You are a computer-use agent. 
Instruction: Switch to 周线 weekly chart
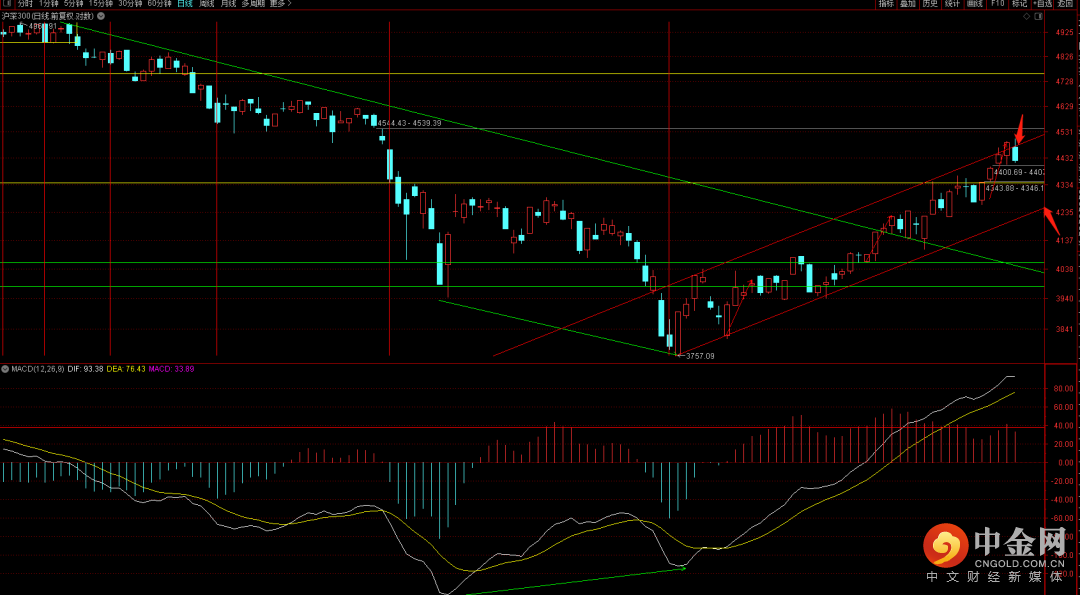click(207, 3)
